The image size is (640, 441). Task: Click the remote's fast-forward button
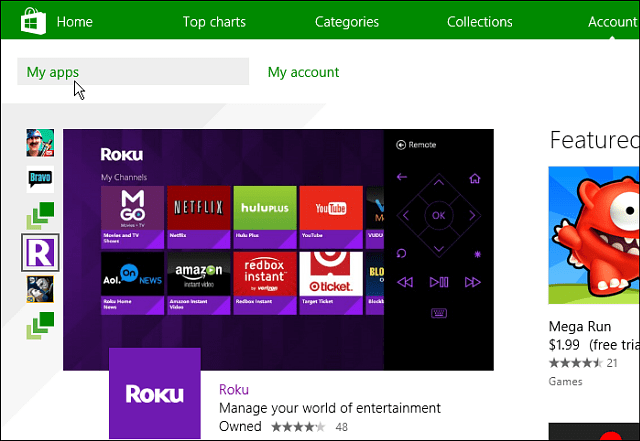pyautogui.click(x=473, y=282)
